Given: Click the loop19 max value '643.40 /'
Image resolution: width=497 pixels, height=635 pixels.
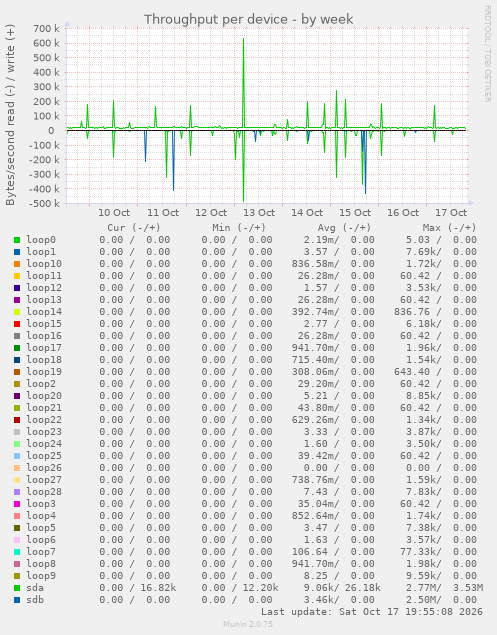Looking at the screenshot, I should click(418, 372).
